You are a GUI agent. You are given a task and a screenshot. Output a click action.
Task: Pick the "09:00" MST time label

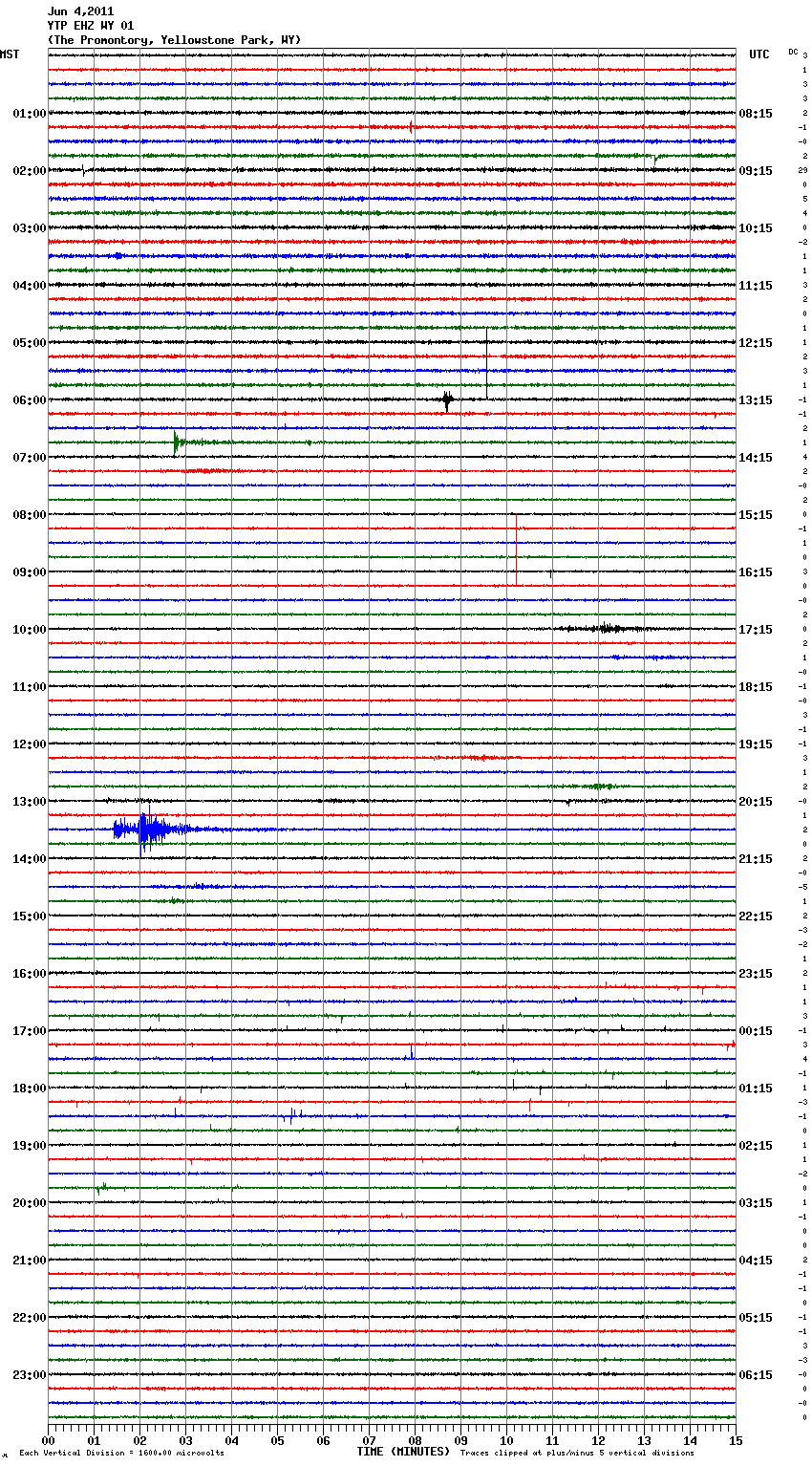click(30, 572)
